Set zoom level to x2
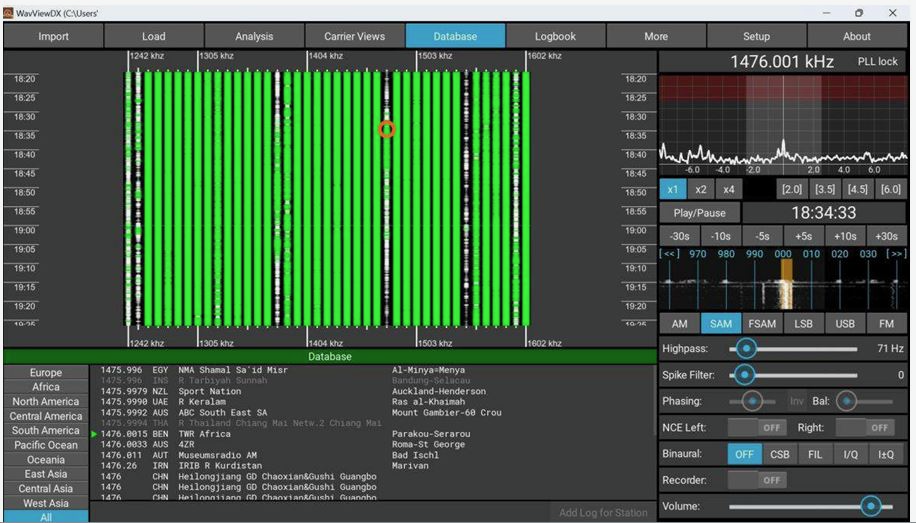 coord(701,189)
